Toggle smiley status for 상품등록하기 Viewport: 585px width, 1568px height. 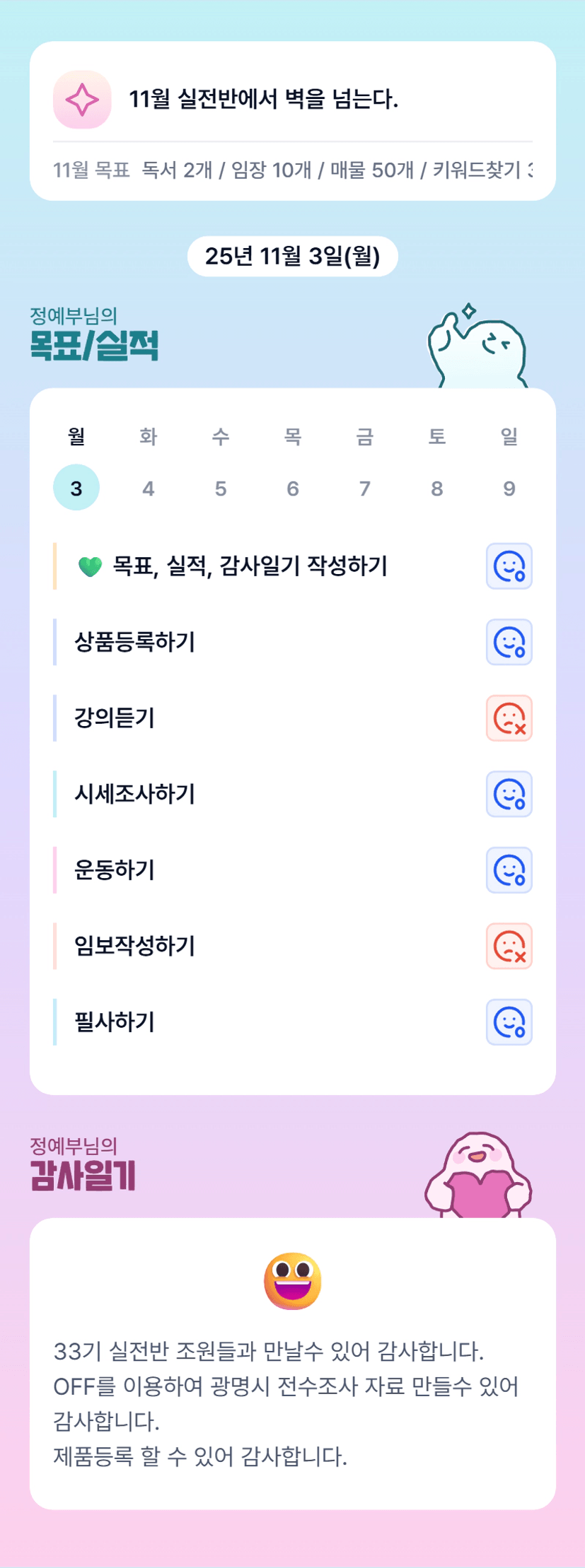[509, 643]
